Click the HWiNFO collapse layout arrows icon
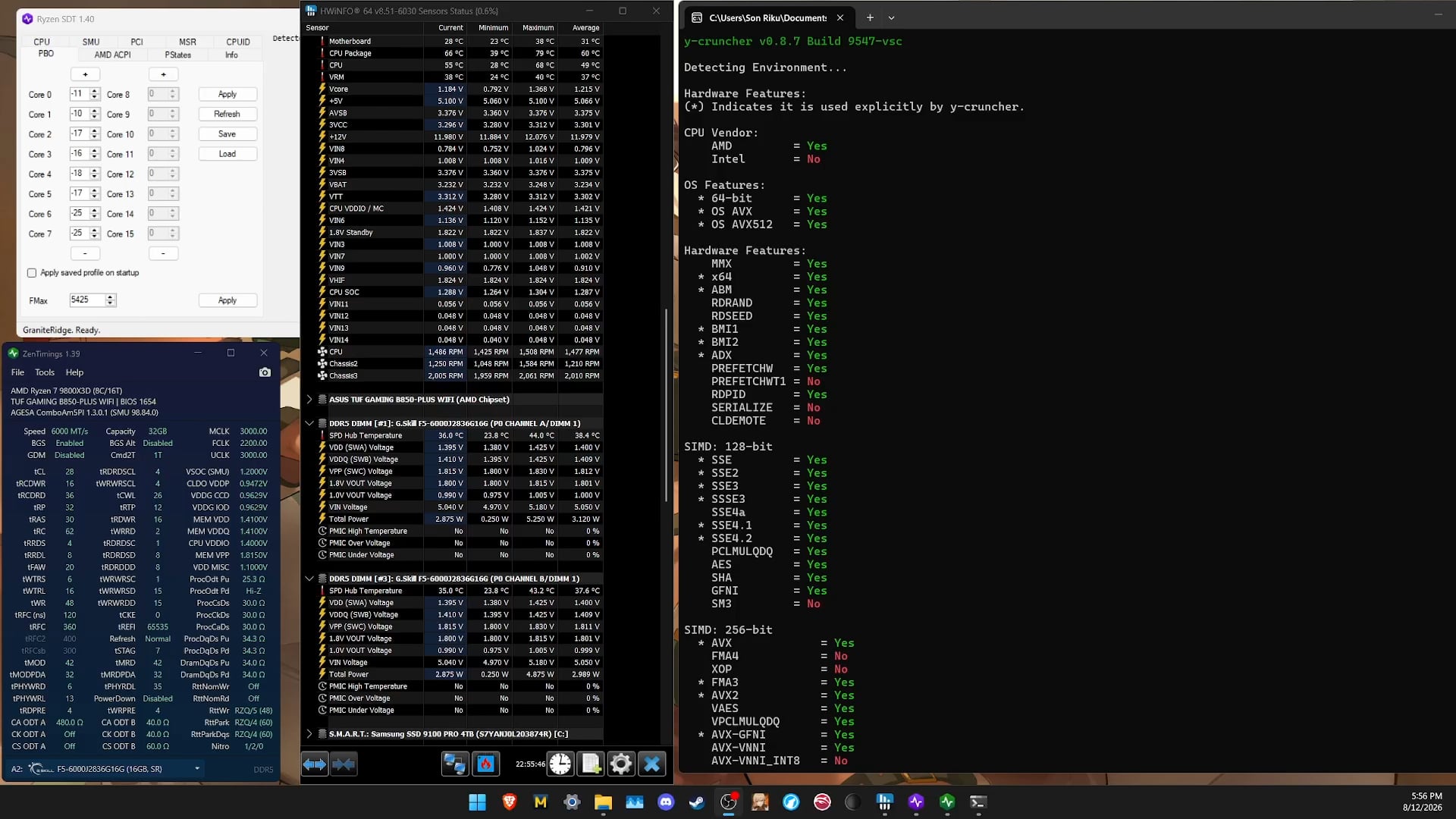 (344, 764)
